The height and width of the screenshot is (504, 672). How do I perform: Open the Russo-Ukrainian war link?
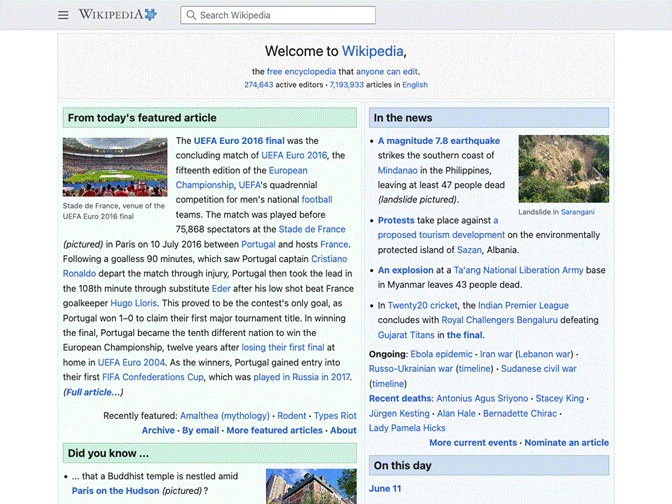coord(411,369)
